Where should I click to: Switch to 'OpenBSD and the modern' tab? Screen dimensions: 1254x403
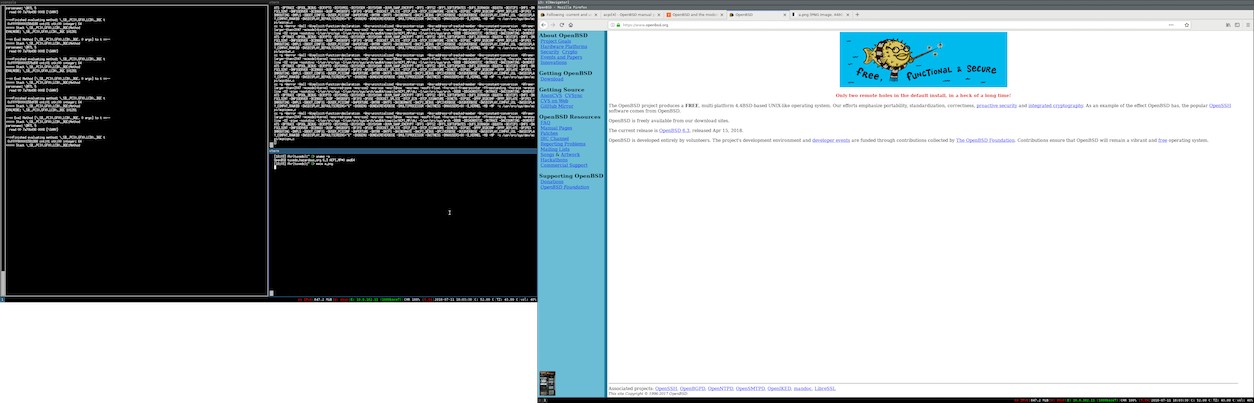695,14
